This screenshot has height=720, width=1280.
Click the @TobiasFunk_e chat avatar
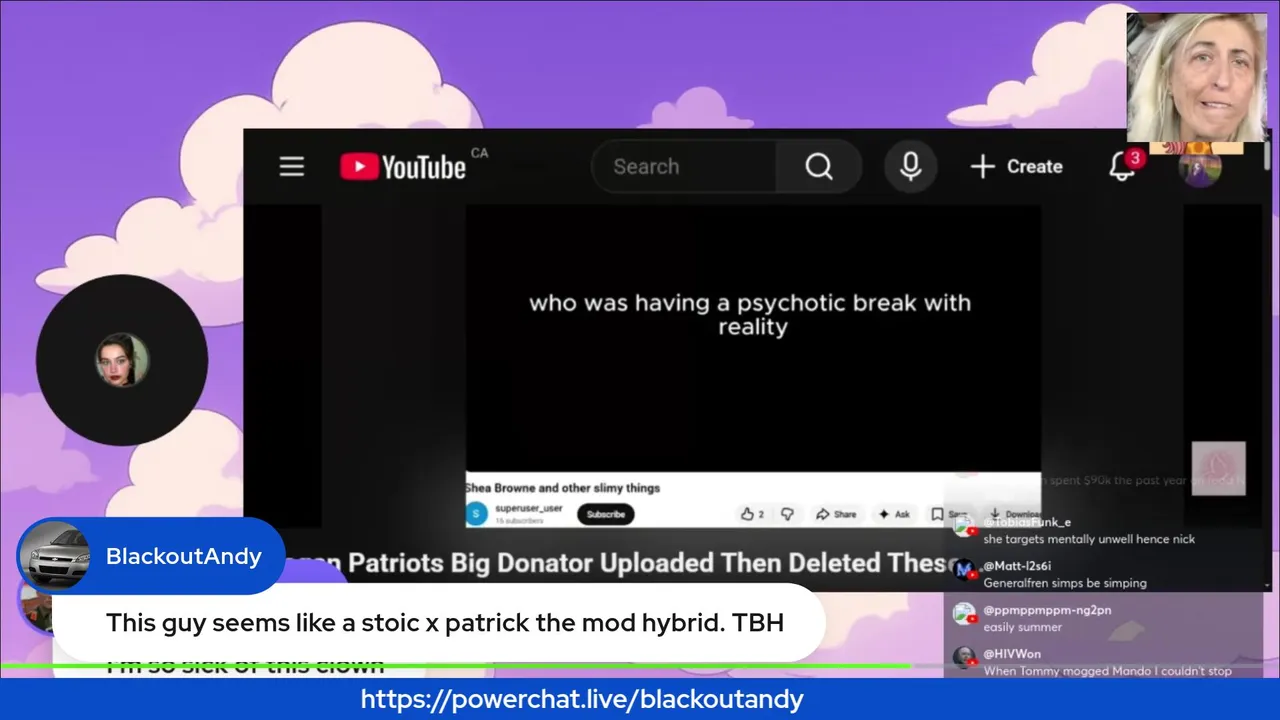tap(964, 526)
